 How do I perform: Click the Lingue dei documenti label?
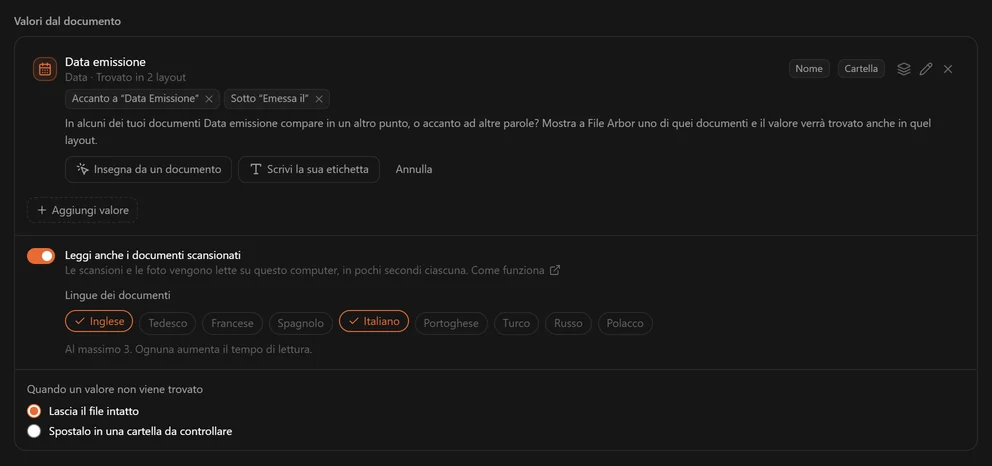pos(118,295)
